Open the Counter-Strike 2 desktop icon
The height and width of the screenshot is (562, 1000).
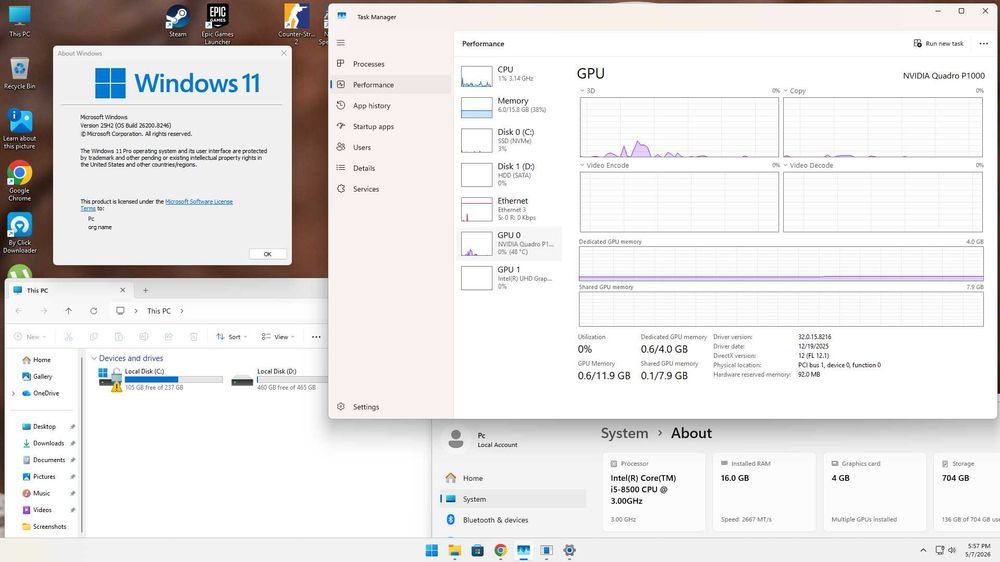tap(296, 24)
